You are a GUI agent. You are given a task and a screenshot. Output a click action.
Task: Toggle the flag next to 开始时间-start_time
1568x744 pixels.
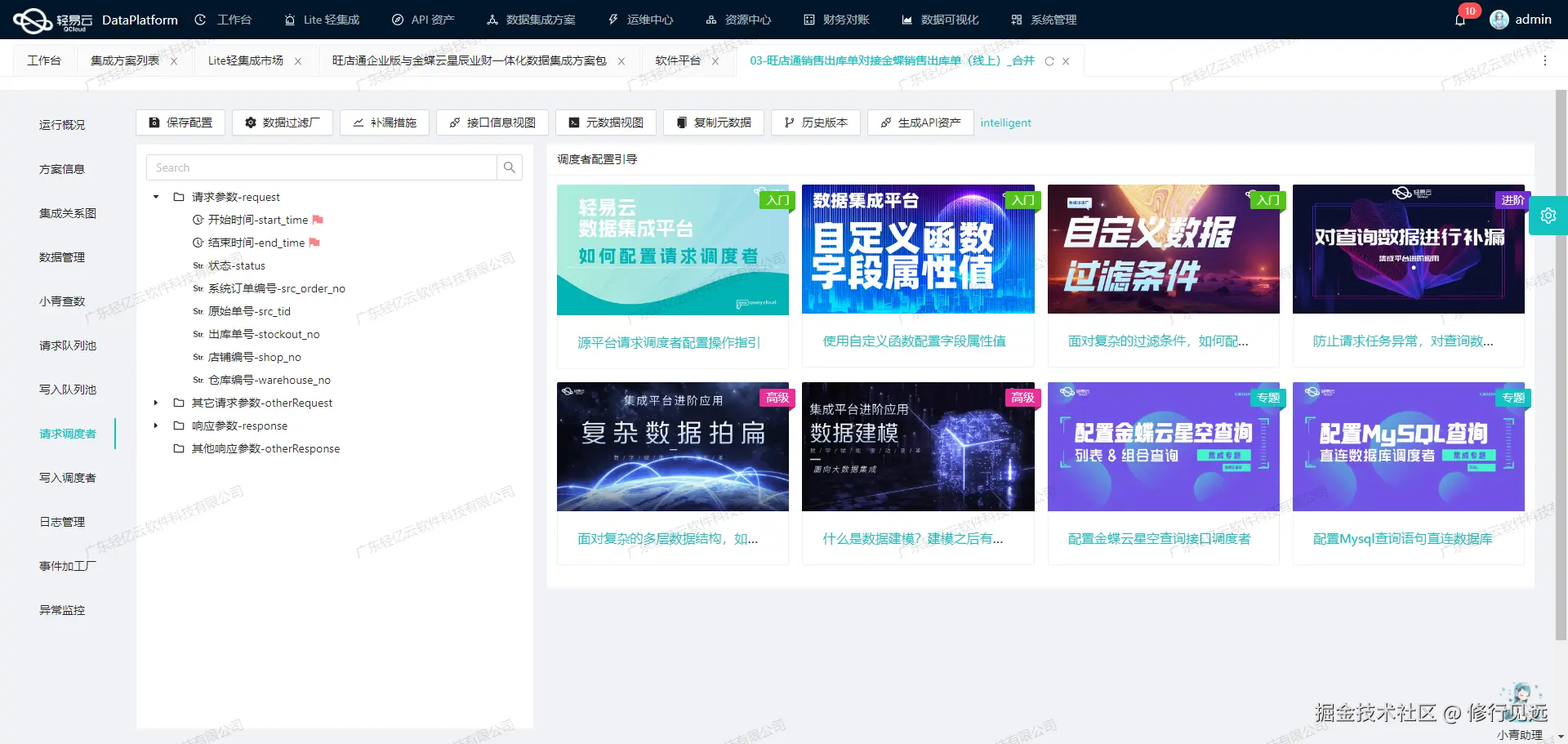pos(318,219)
